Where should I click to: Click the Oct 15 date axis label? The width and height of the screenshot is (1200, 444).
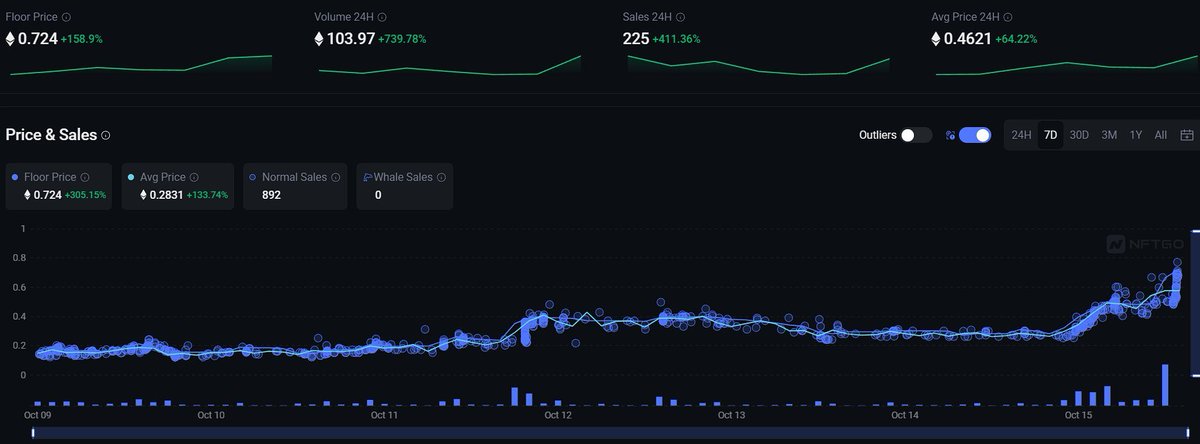pyautogui.click(x=1078, y=414)
